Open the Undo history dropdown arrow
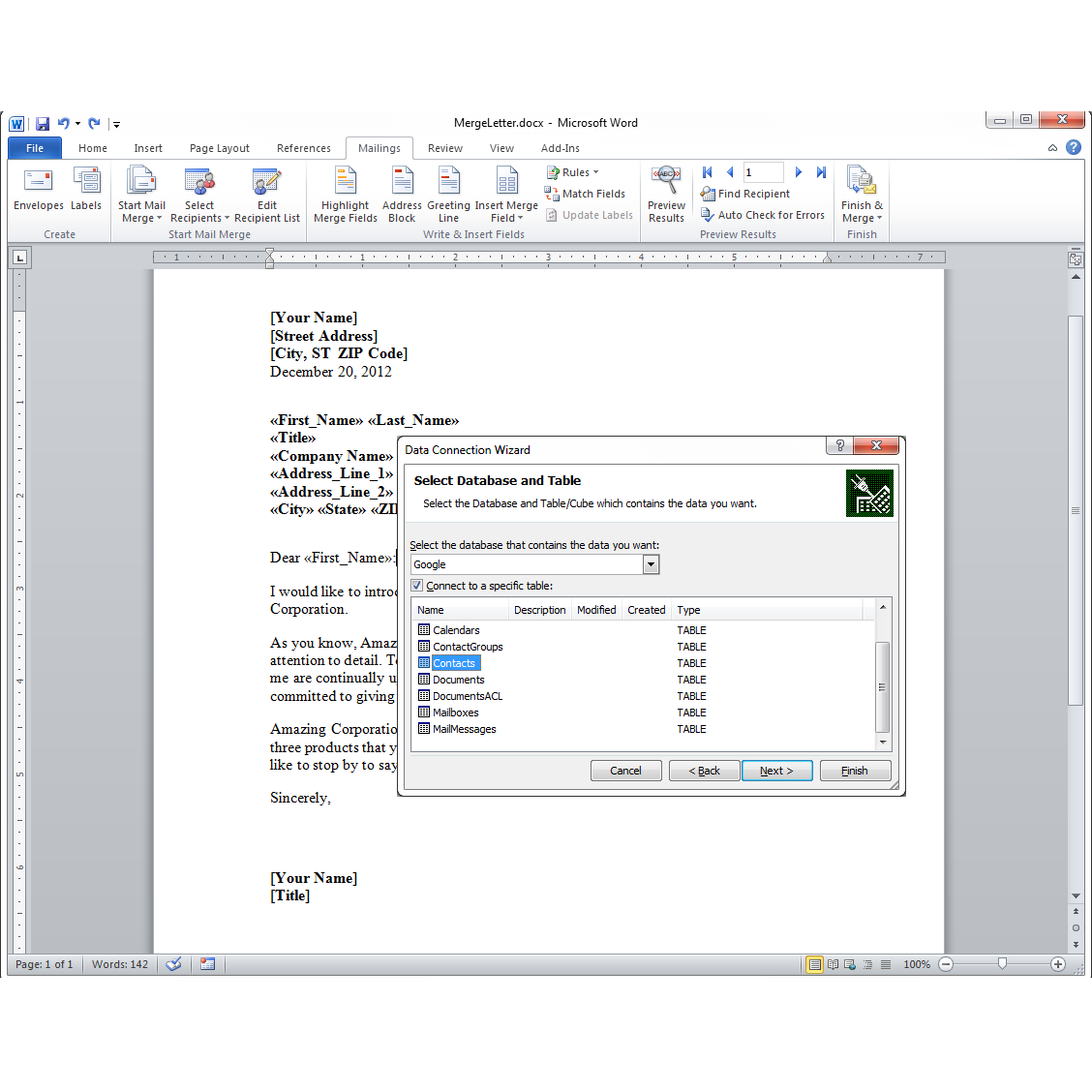The width and height of the screenshot is (1092, 1092). (x=77, y=124)
